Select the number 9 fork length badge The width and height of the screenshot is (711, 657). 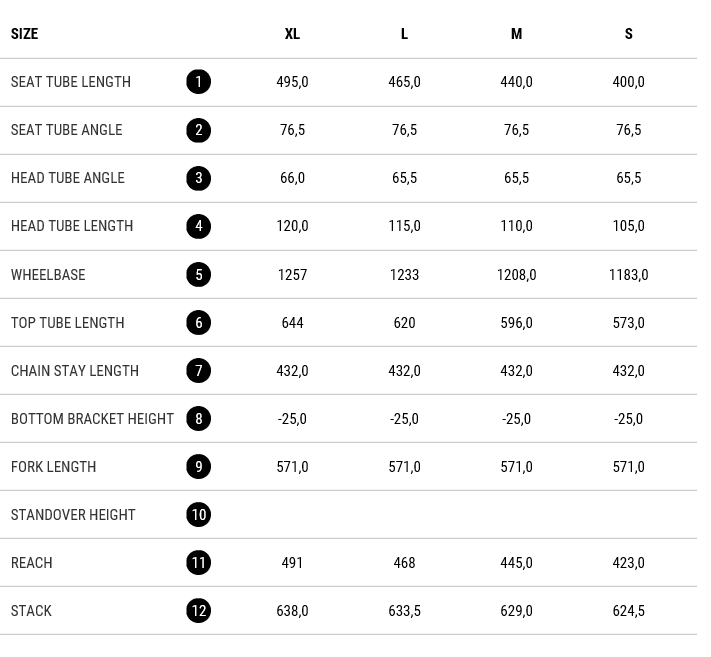tap(198, 467)
